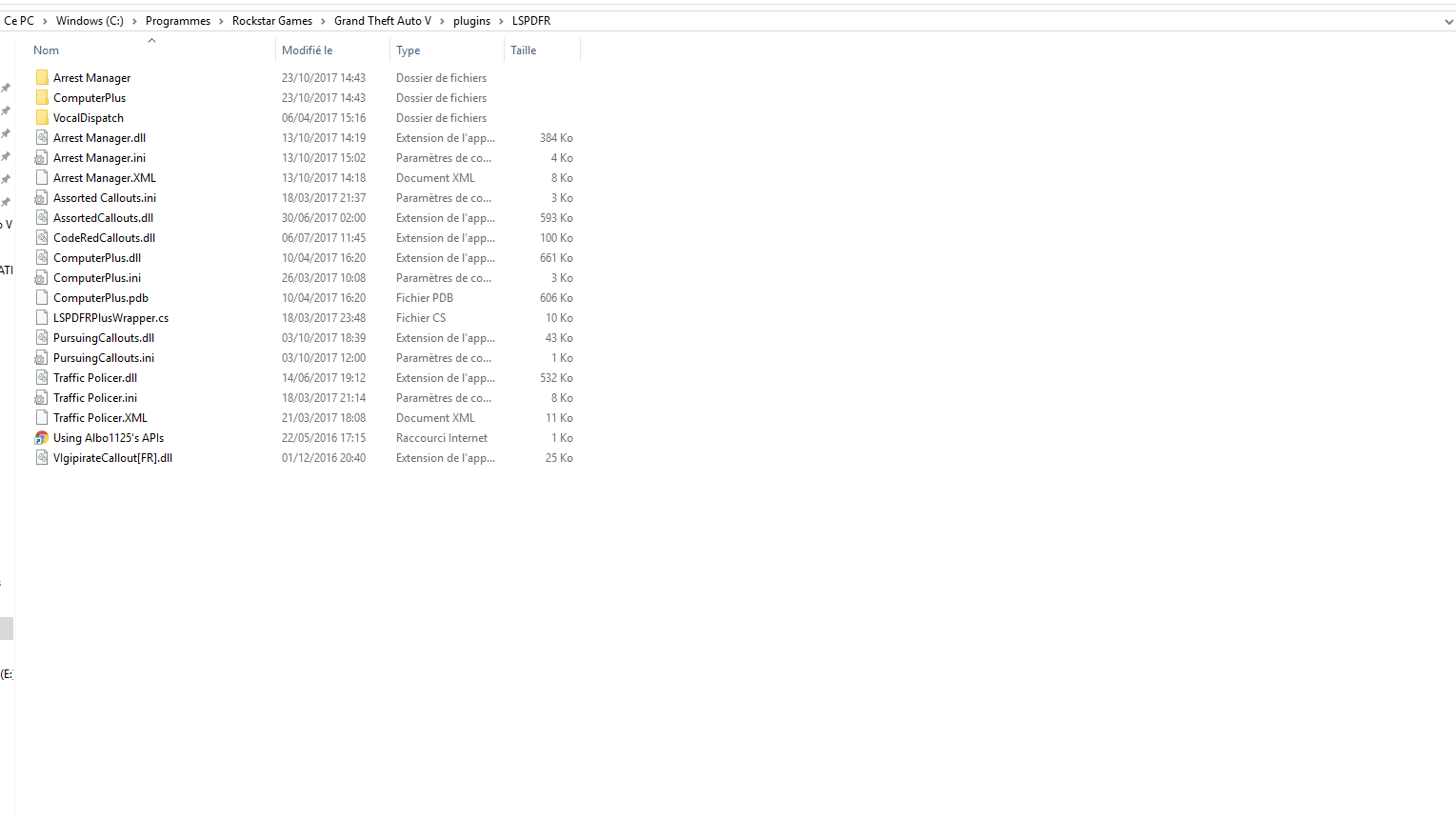Image resolution: width=1456 pixels, height=819 pixels.
Task: Click the Arrest Manager.XML document icon
Action: coord(42,178)
